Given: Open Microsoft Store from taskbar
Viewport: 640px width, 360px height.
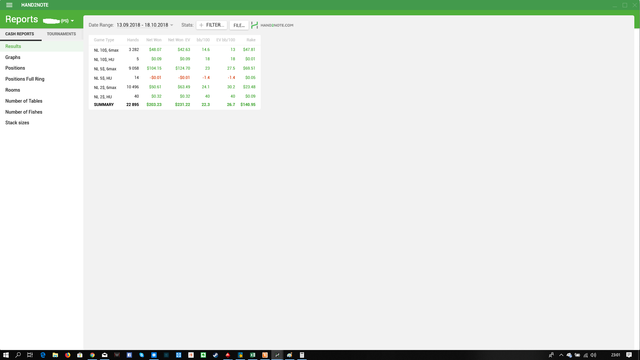Looking at the screenshot, I should (x=80, y=355).
